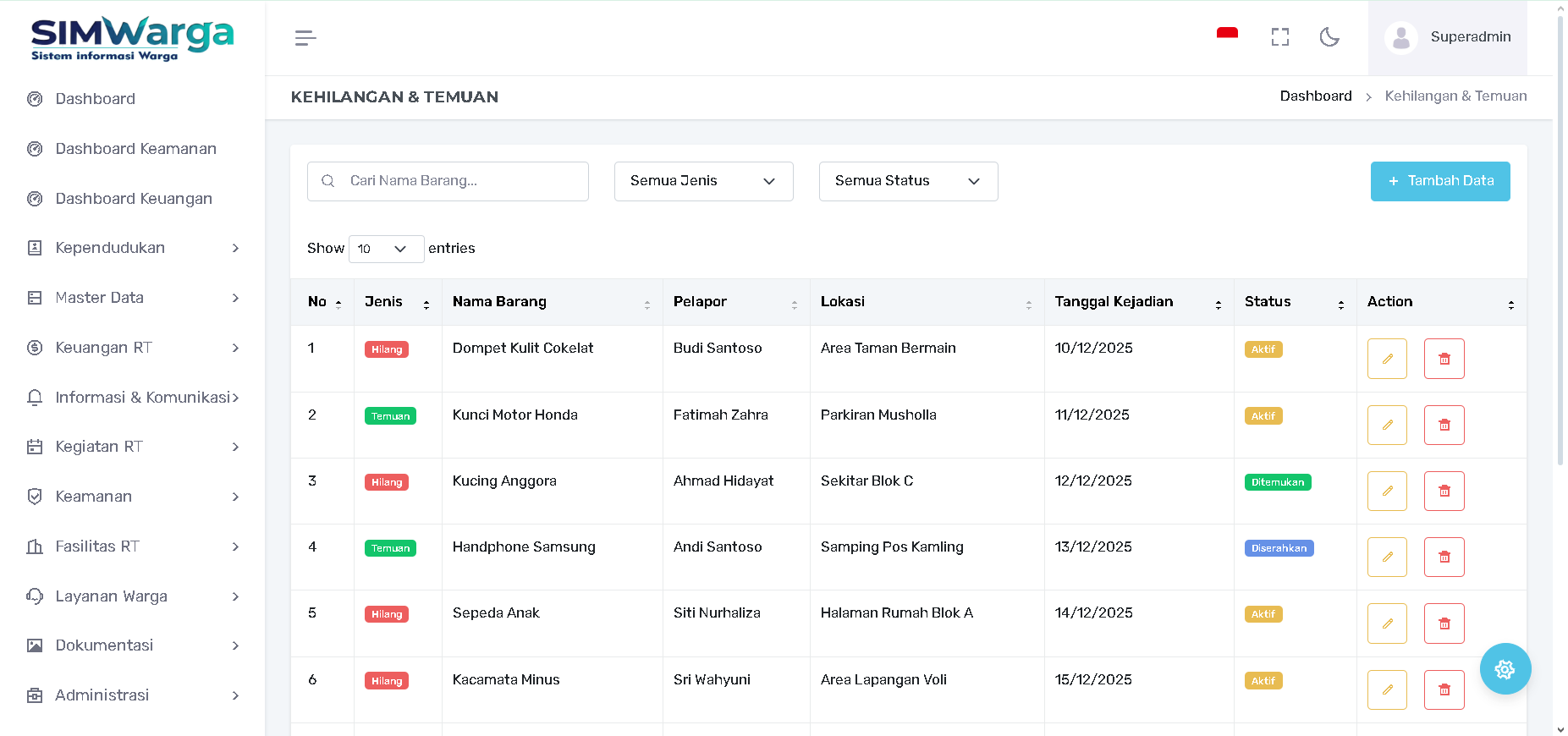The image size is (1568, 736).
Task: Toggle dark mode with the moon icon
Action: click(x=1329, y=37)
